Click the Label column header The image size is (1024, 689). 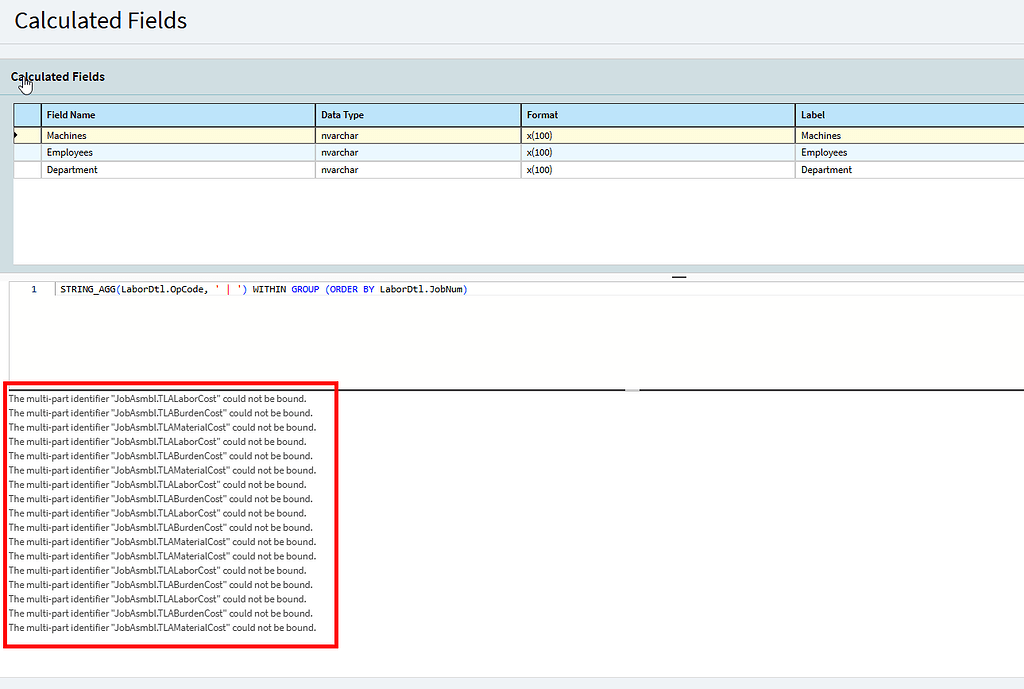click(x=910, y=115)
